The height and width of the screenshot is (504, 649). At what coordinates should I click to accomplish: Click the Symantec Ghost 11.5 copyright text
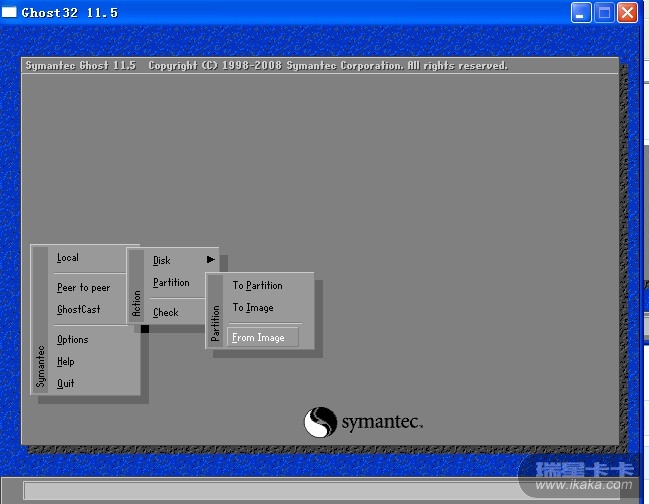(x=266, y=65)
